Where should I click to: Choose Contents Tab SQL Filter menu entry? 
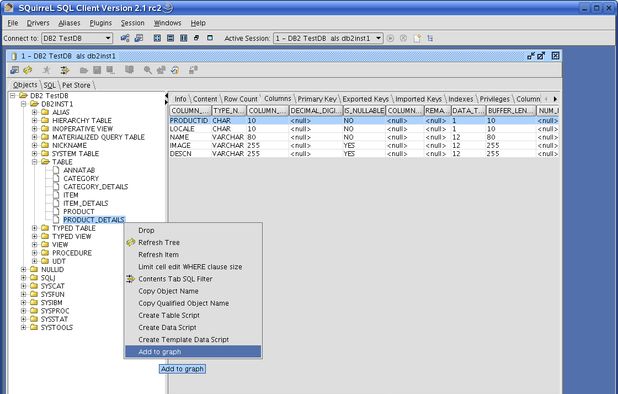[193, 279]
